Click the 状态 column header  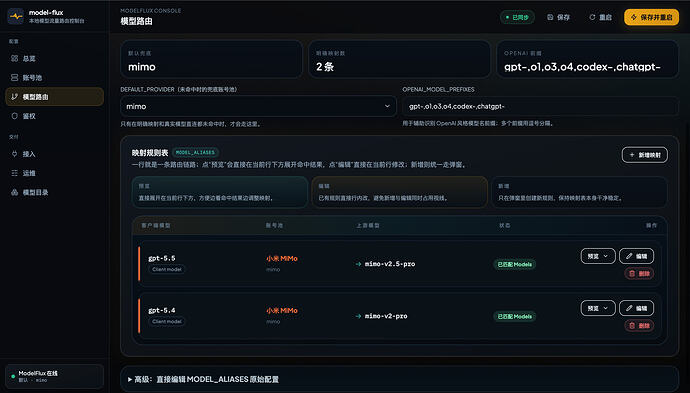(505, 225)
